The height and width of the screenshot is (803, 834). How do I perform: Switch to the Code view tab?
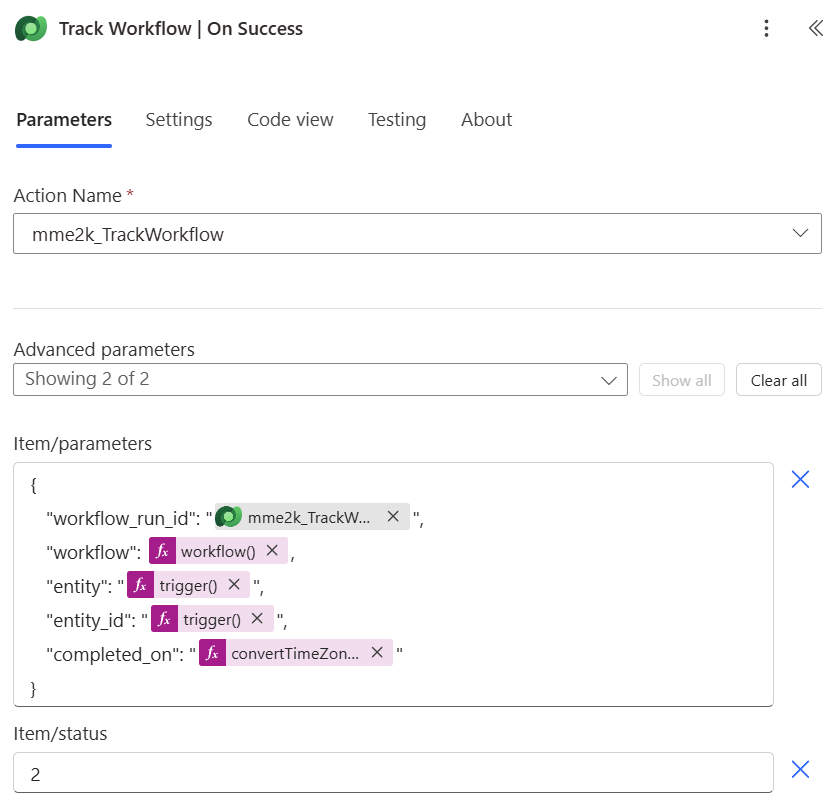(290, 120)
